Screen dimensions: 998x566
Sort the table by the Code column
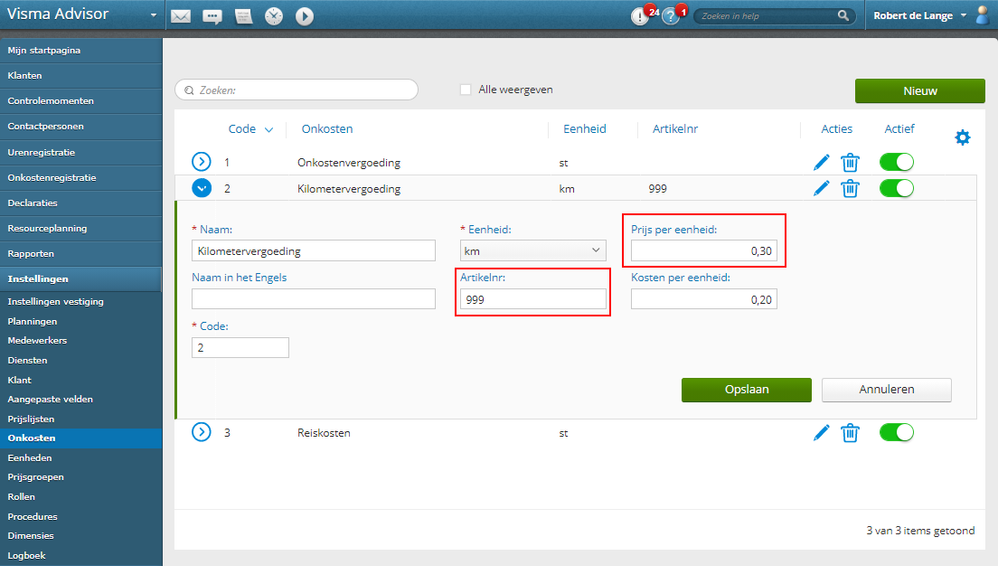click(x=250, y=129)
